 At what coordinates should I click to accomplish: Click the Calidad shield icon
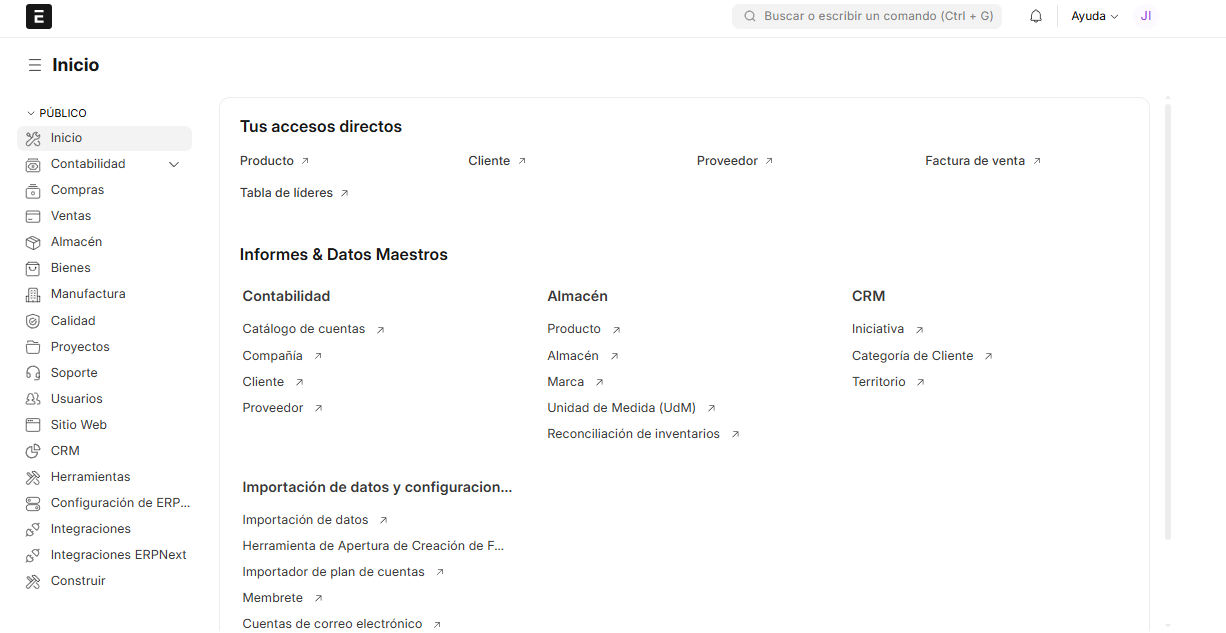tap(33, 321)
